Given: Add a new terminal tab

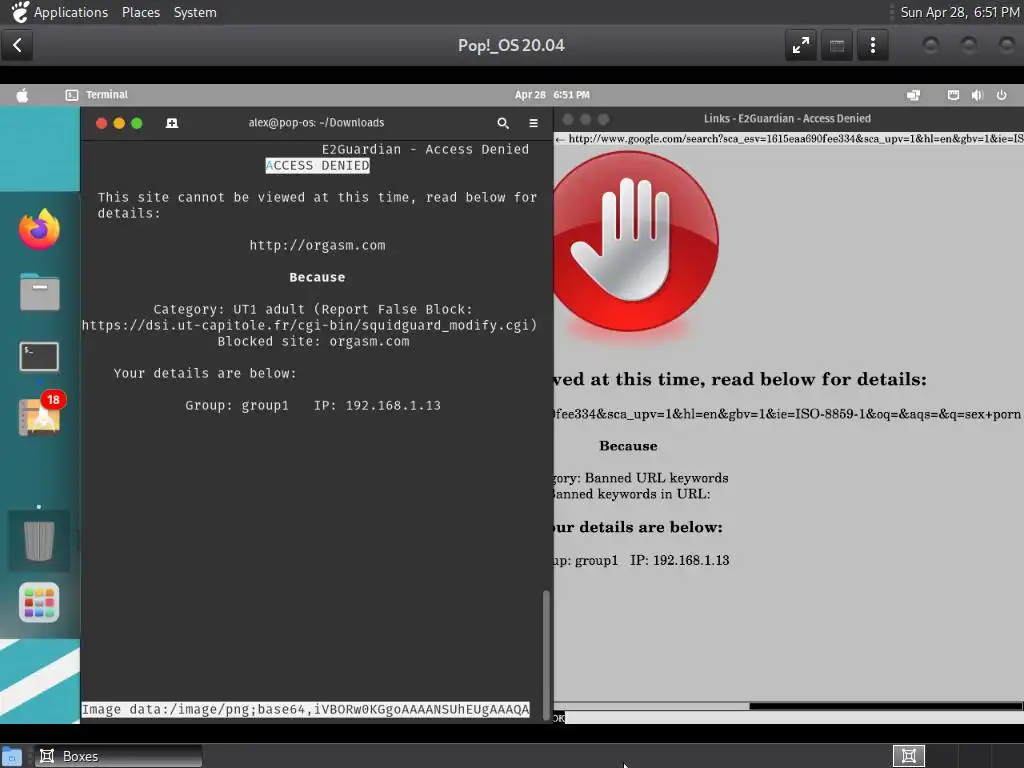Looking at the screenshot, I should pos(172,123).
